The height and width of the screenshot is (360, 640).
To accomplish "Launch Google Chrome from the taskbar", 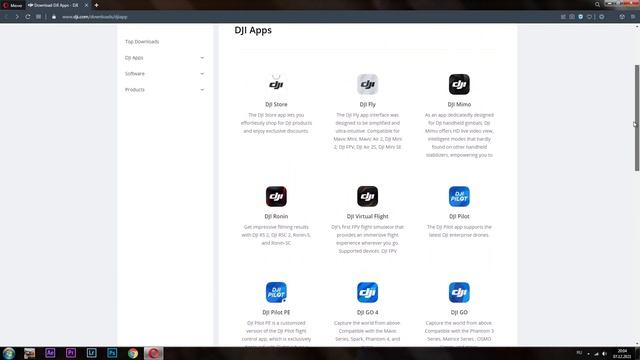I will 133,353.
